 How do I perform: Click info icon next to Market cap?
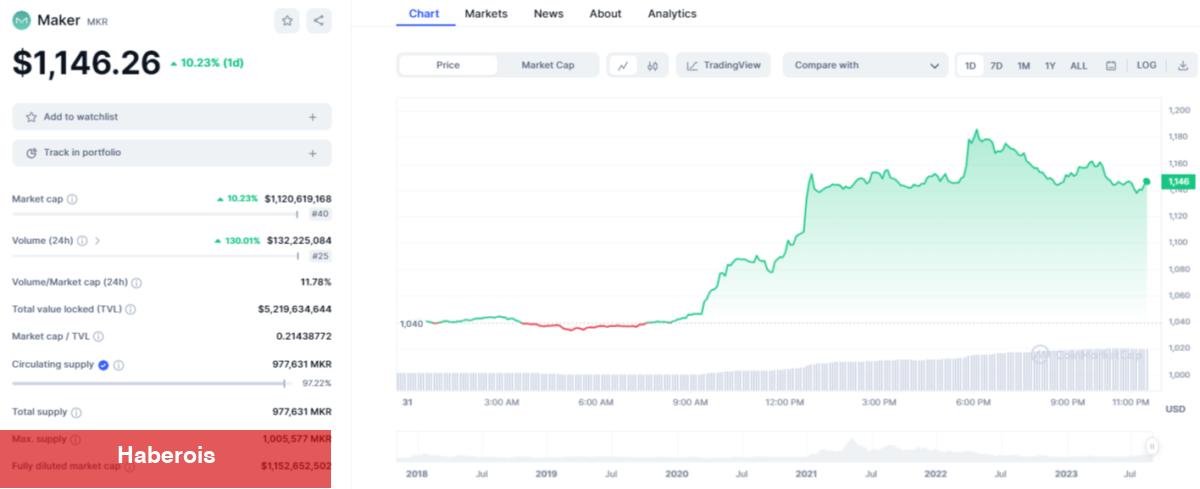coord(72,199)
